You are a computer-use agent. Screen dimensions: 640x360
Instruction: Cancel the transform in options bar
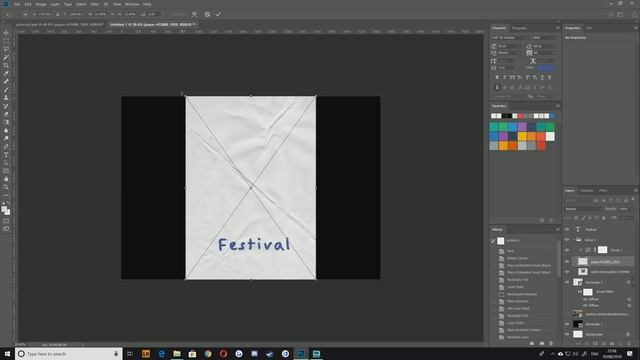click(x=207, y=14)
